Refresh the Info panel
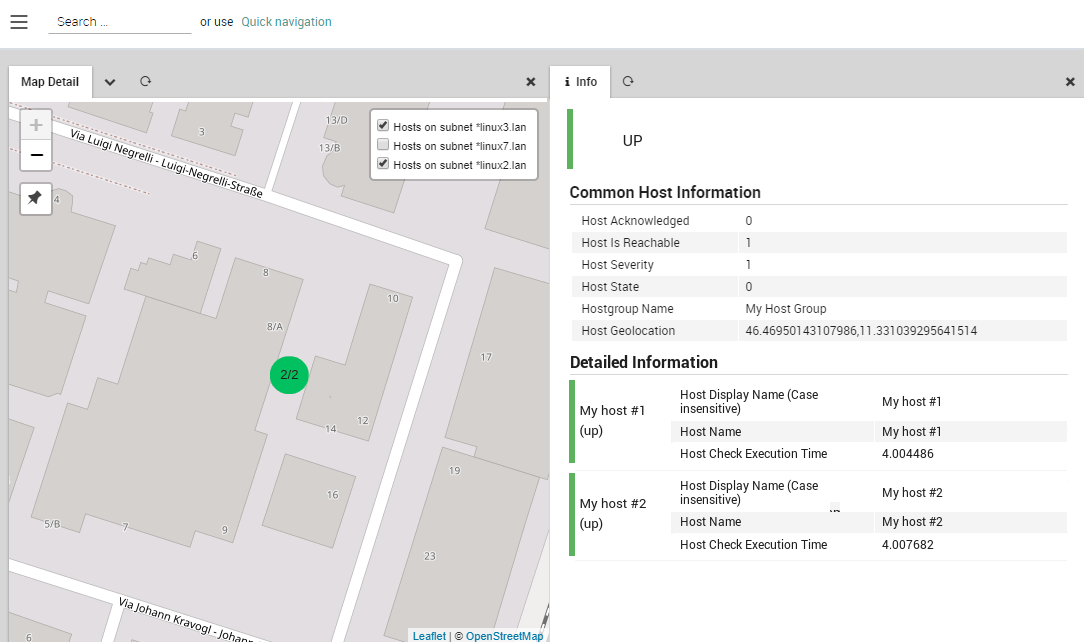Viewport: 1084px width, 642px height. point(627,82)
